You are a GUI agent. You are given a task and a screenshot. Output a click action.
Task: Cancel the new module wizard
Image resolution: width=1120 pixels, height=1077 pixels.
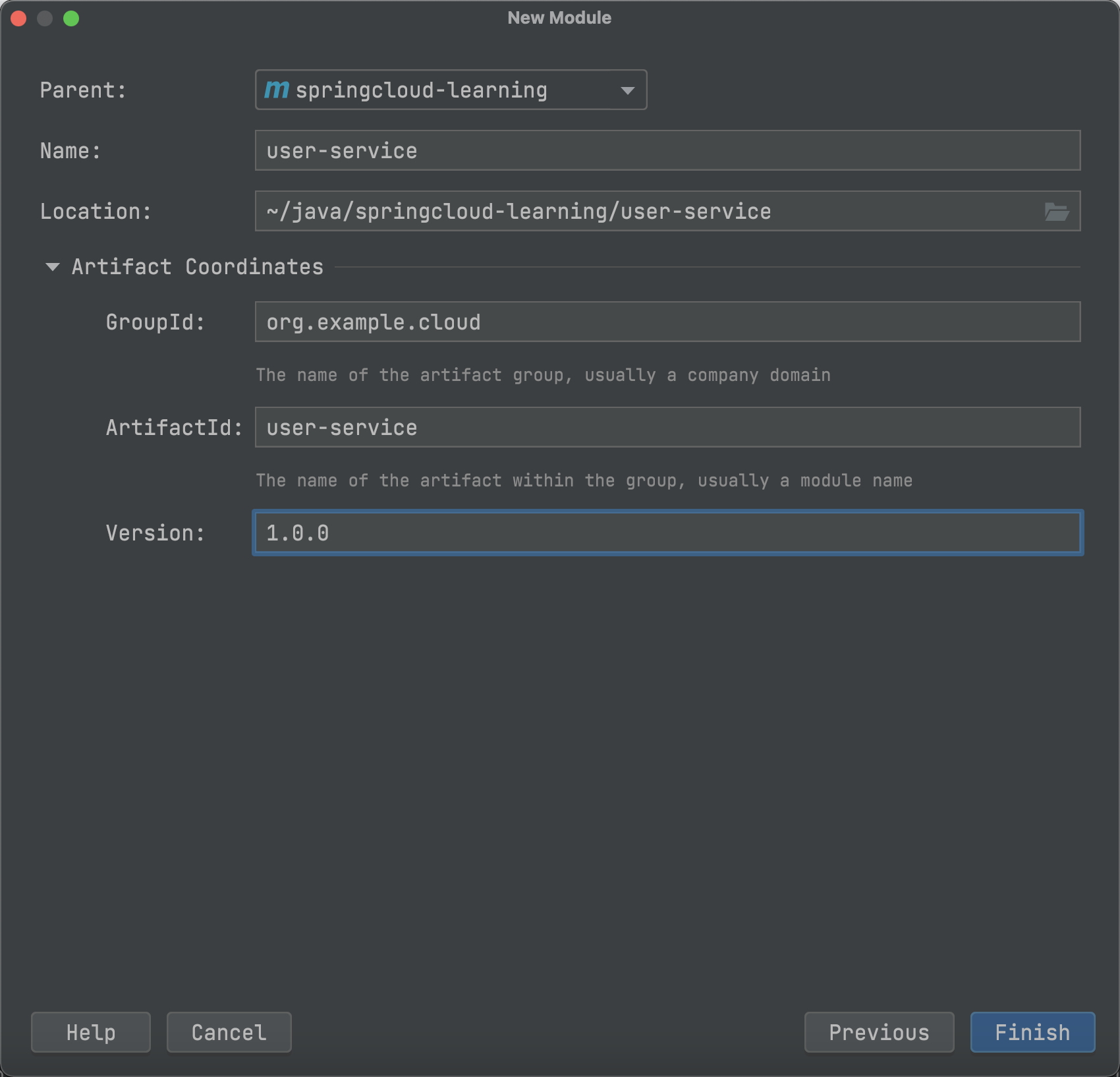pos(229,1032)
